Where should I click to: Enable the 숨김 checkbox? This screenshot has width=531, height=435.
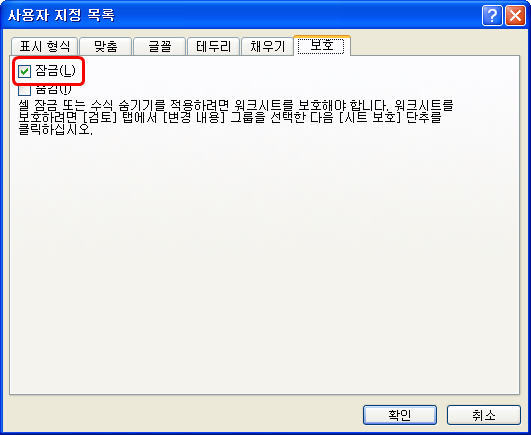click(x=25, y=90)
